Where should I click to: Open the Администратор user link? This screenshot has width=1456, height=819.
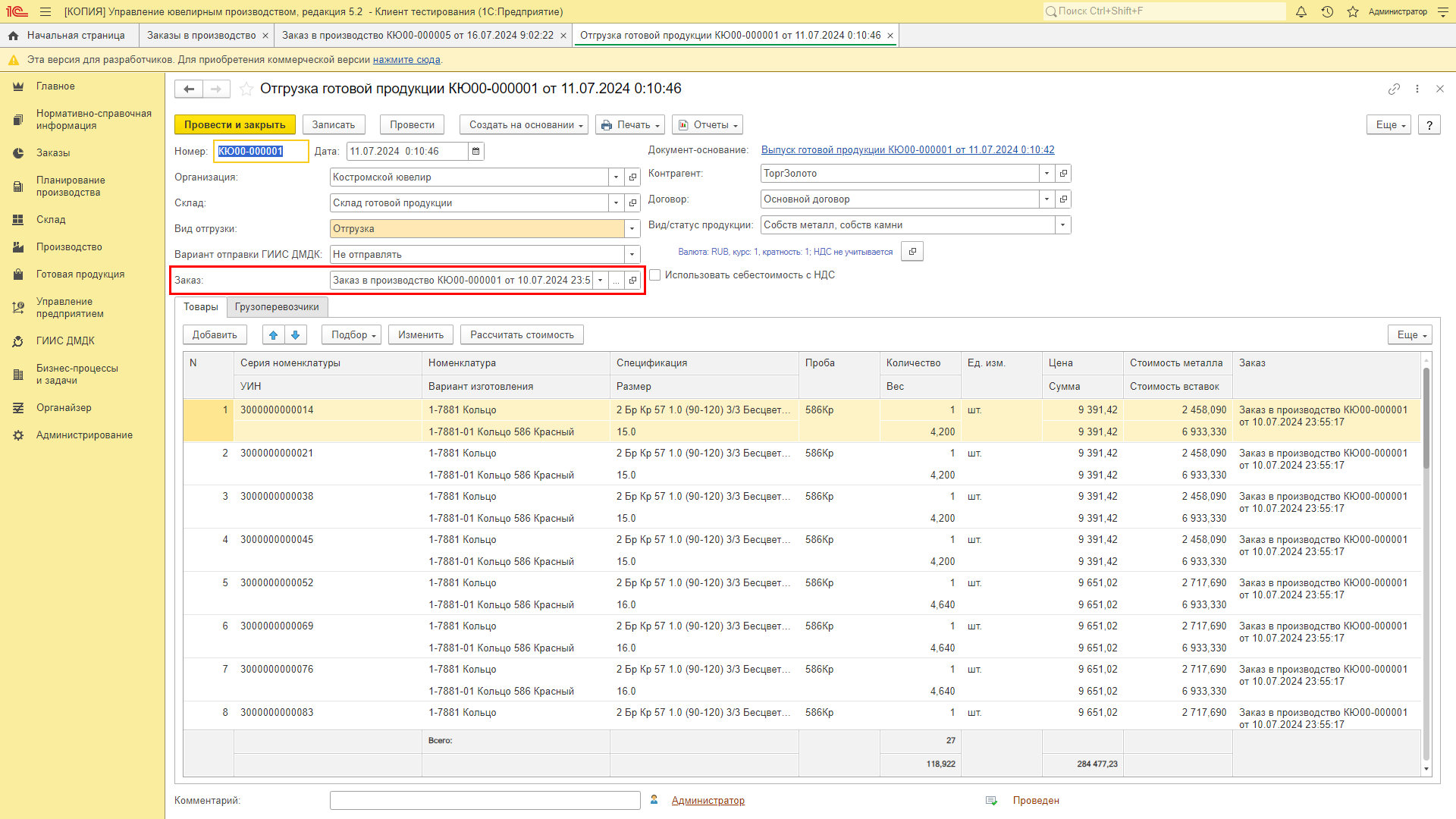[x=708, y=801]
